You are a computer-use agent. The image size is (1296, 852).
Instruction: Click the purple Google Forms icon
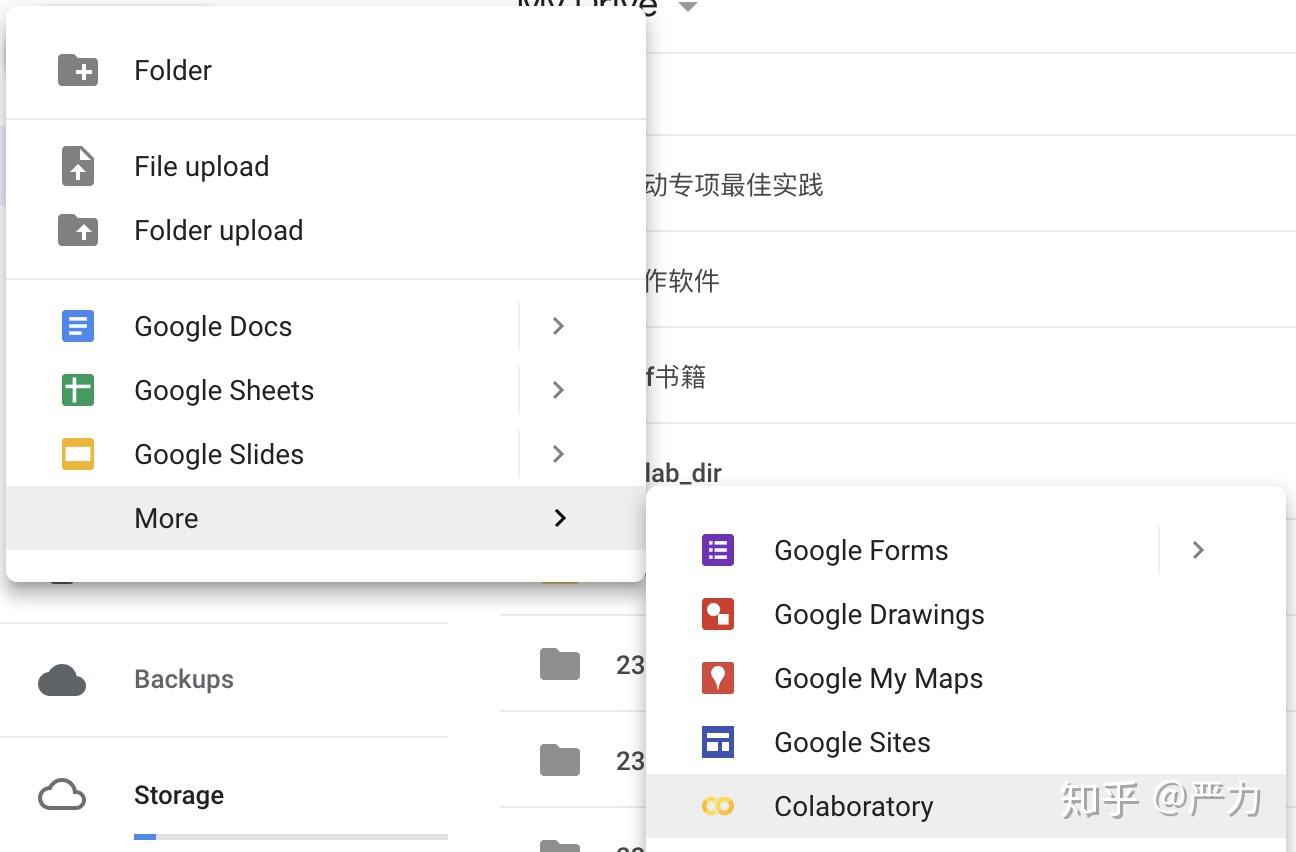[x=718, y=550]
